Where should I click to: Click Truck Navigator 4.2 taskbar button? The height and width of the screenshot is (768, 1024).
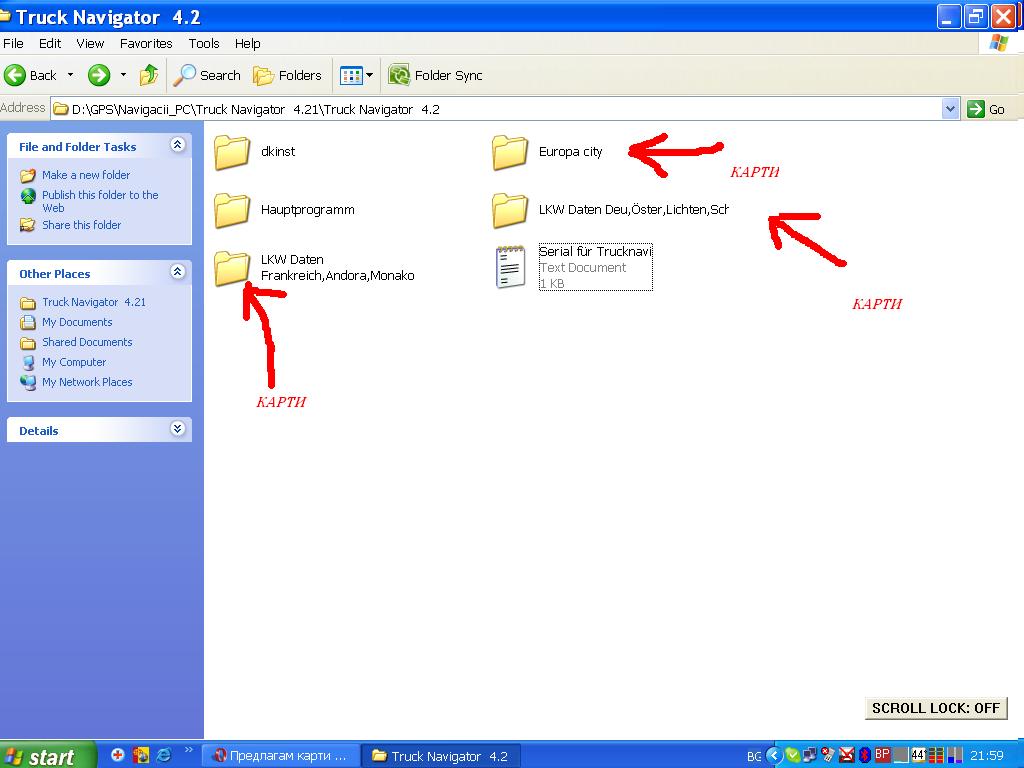pos(441,756)
